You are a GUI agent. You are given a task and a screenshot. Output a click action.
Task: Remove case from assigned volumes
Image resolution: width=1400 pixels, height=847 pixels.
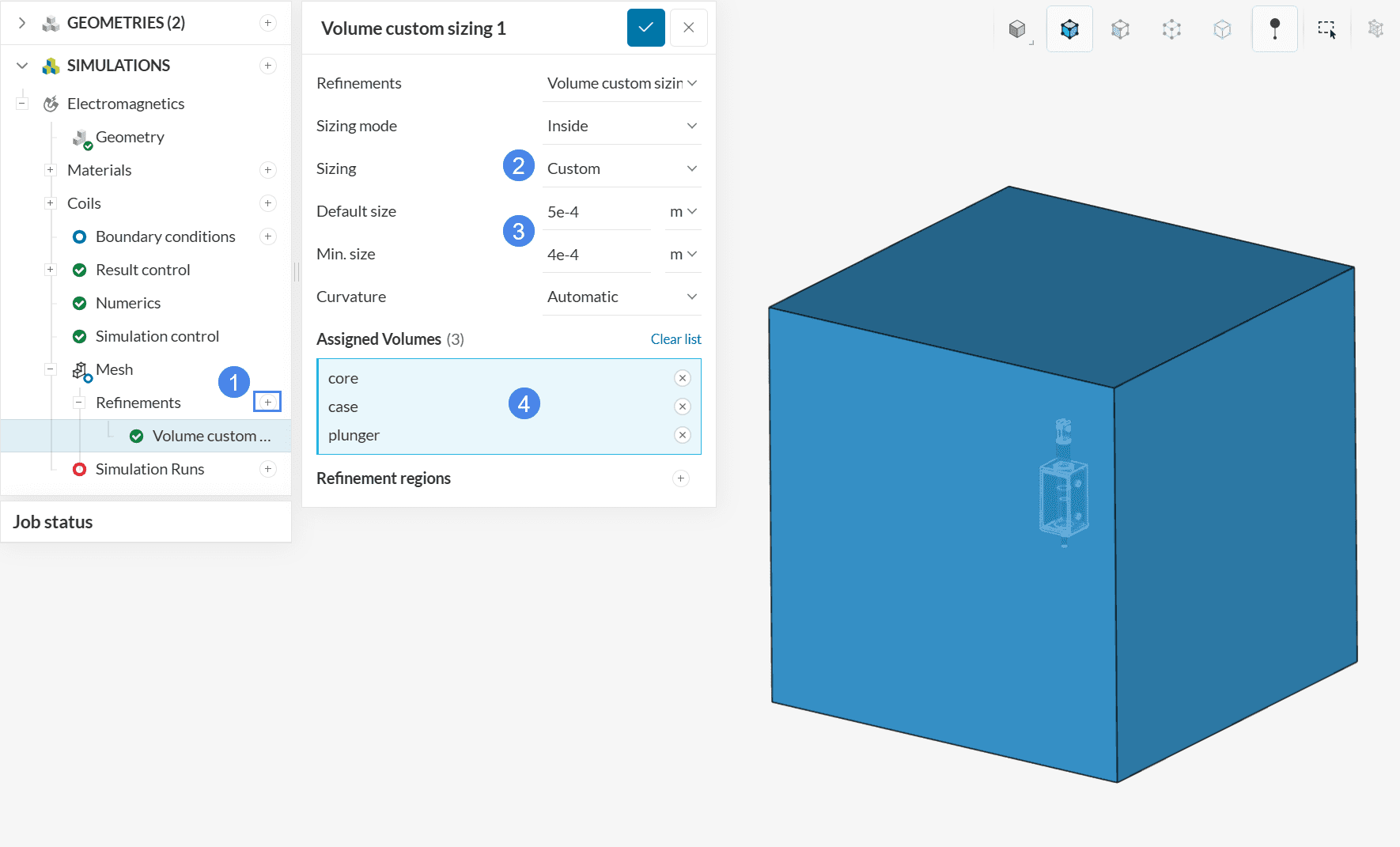pyautogui.click(x=682, y=406)
